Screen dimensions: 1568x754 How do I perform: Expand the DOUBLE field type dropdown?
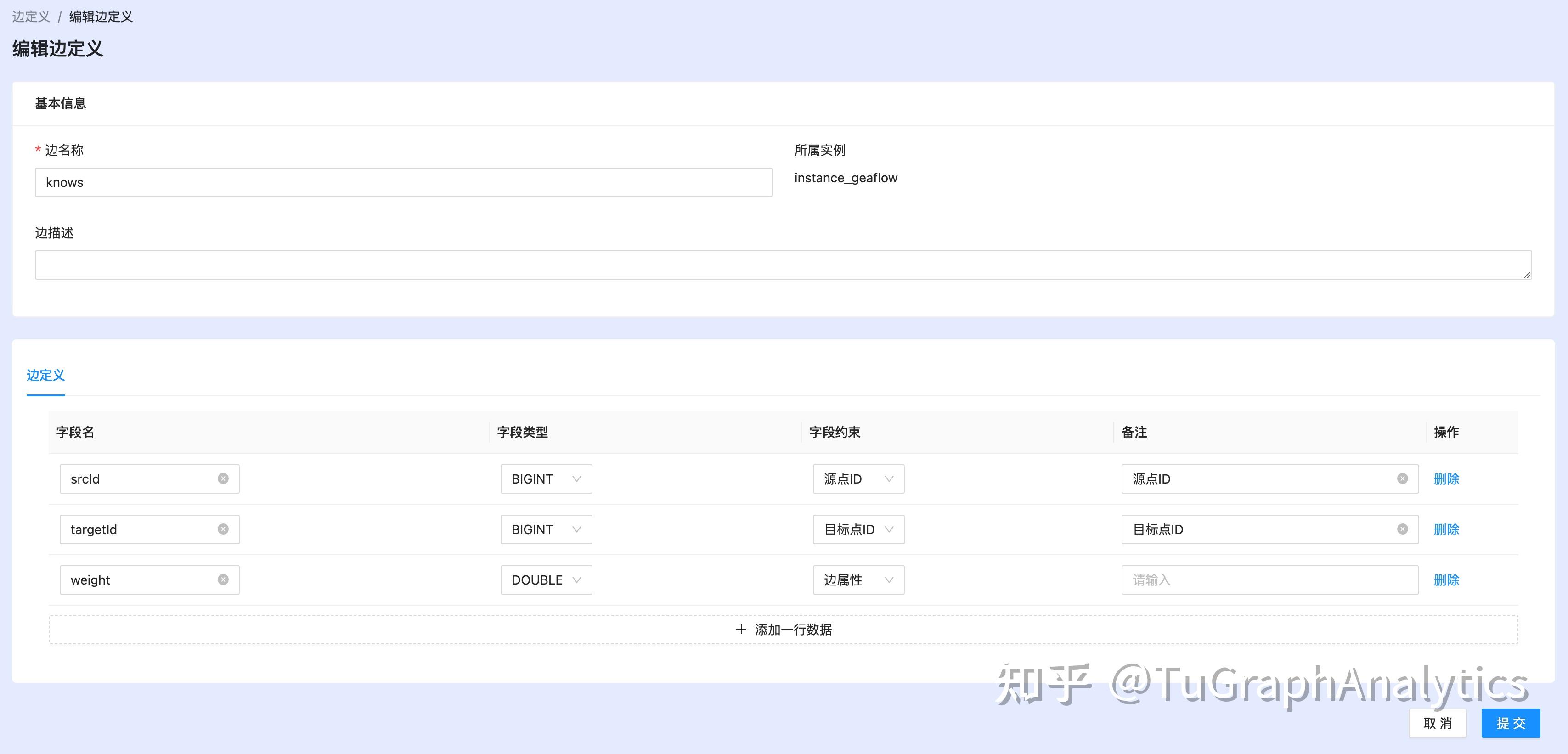[546, 580]
